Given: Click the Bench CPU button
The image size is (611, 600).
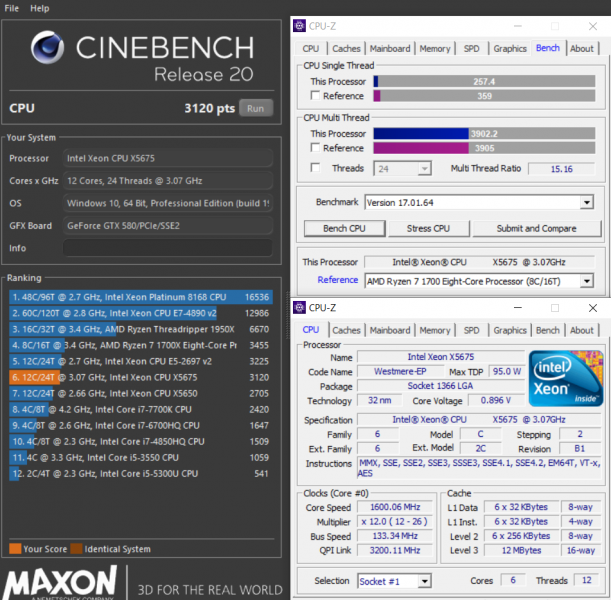Looking at the screenshot, I should [344, 228].
